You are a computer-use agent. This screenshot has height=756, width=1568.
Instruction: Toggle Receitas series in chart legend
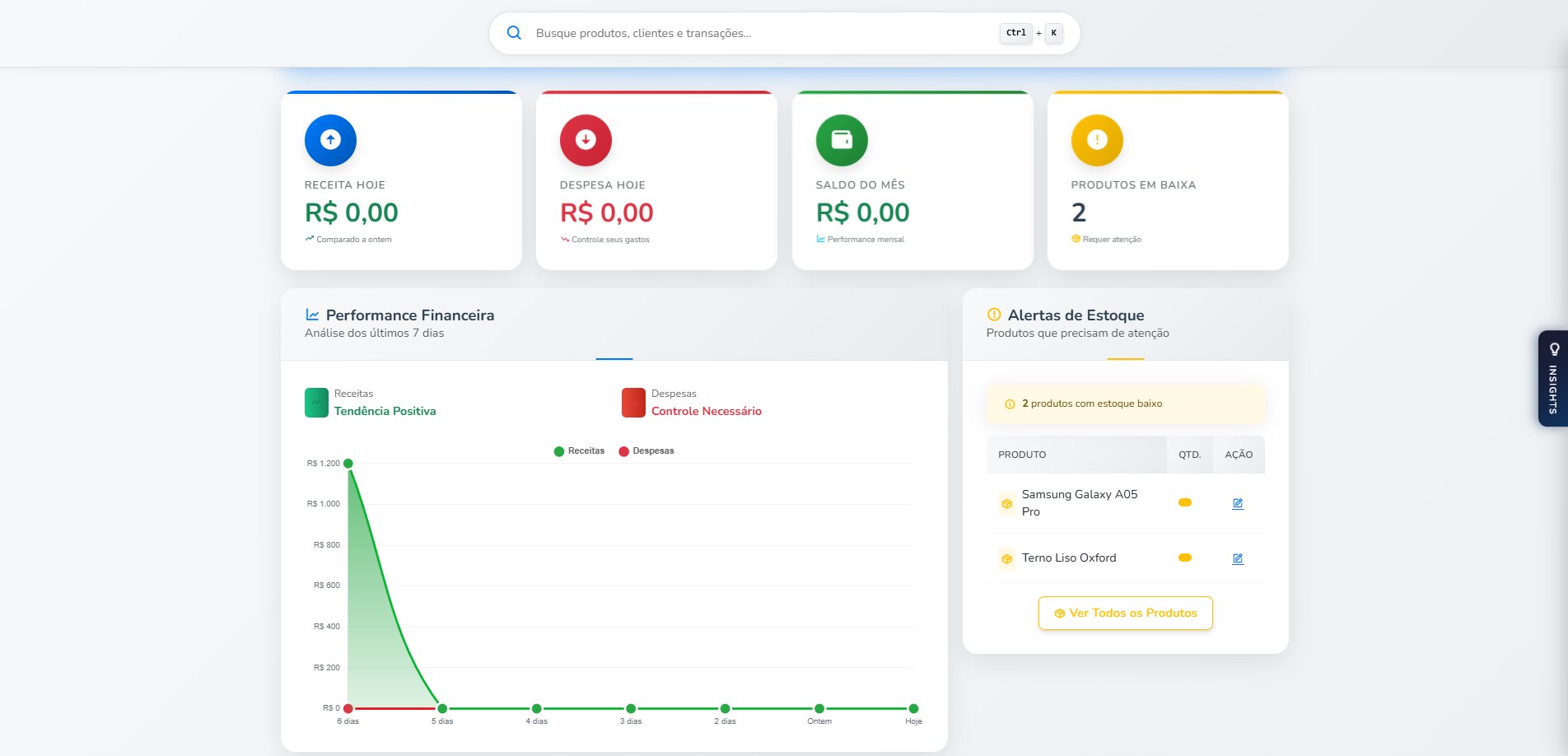[579, 451]
